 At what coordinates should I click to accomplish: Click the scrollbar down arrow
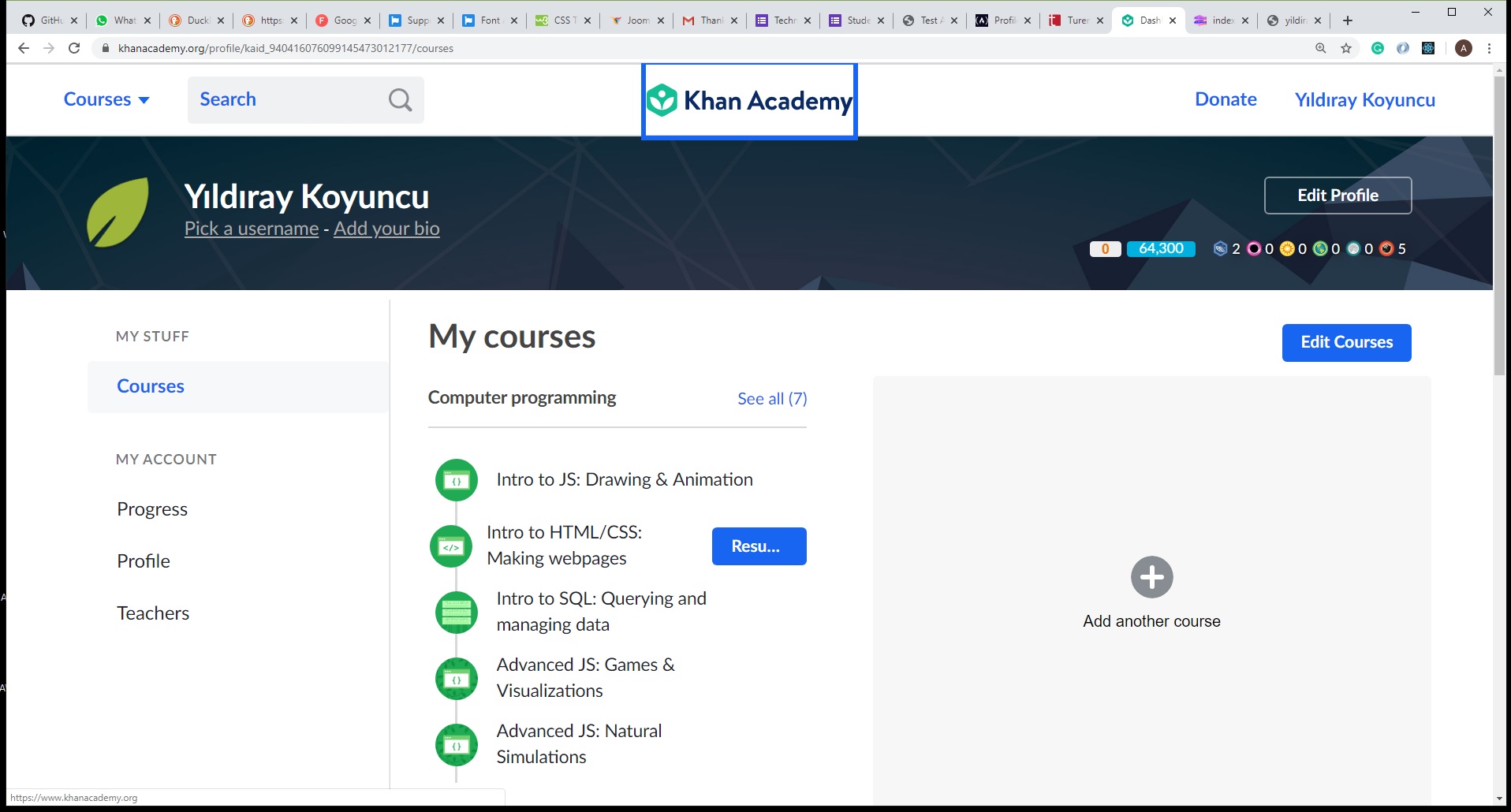pos(1499,799)
